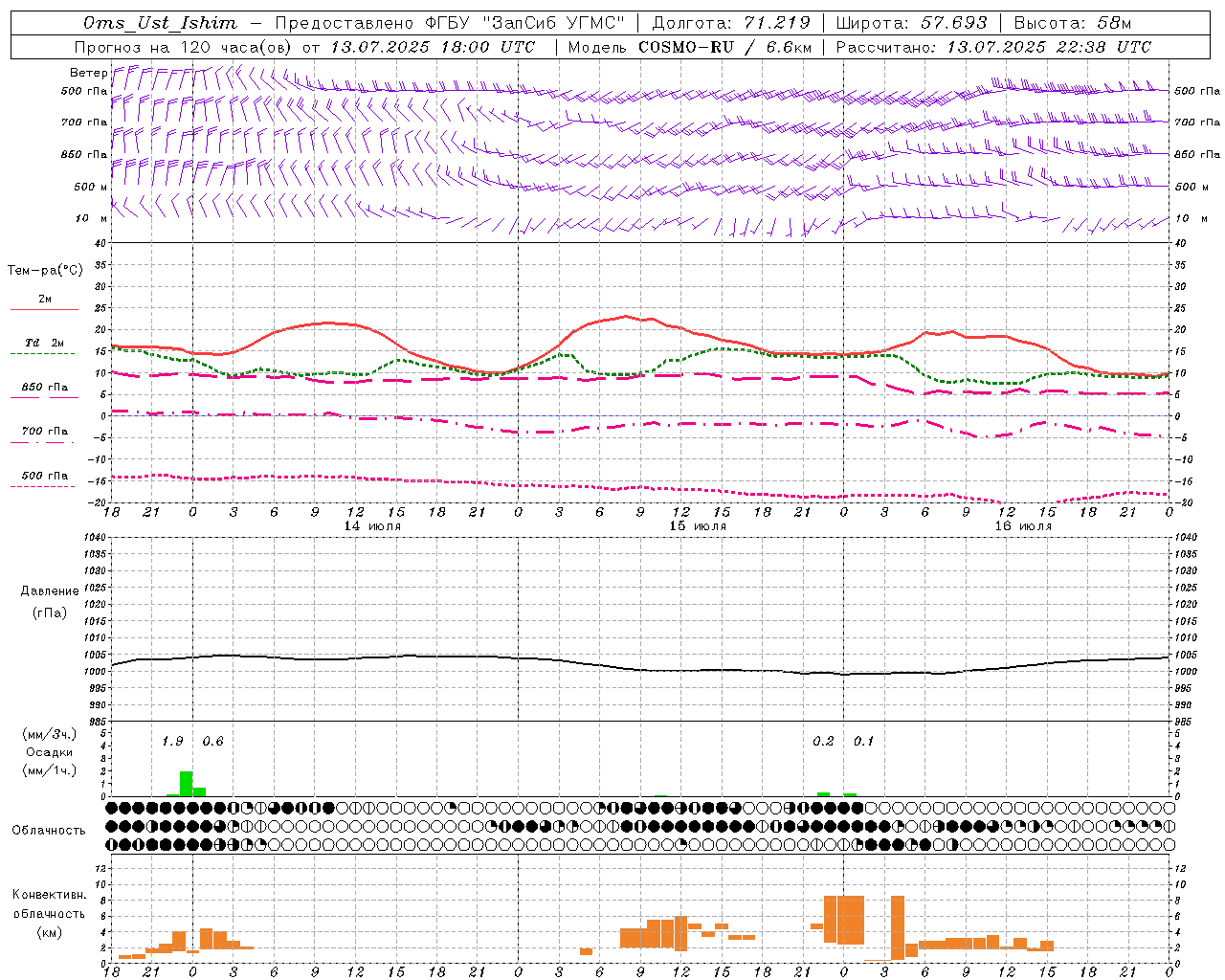This screenshot has width=1225, height=980.
Task: Click the 14 июля date label
Action: (372, 525)
